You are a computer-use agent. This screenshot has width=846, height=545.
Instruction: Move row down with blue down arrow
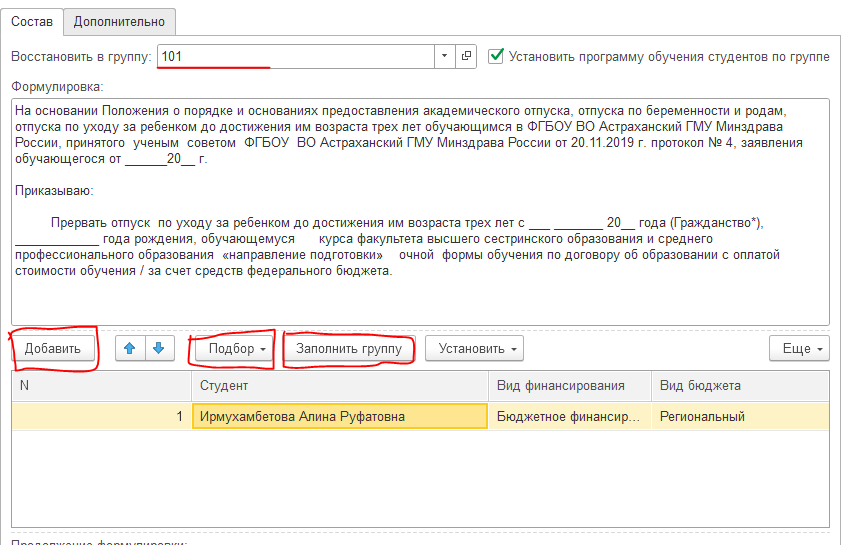pos(159,349)
